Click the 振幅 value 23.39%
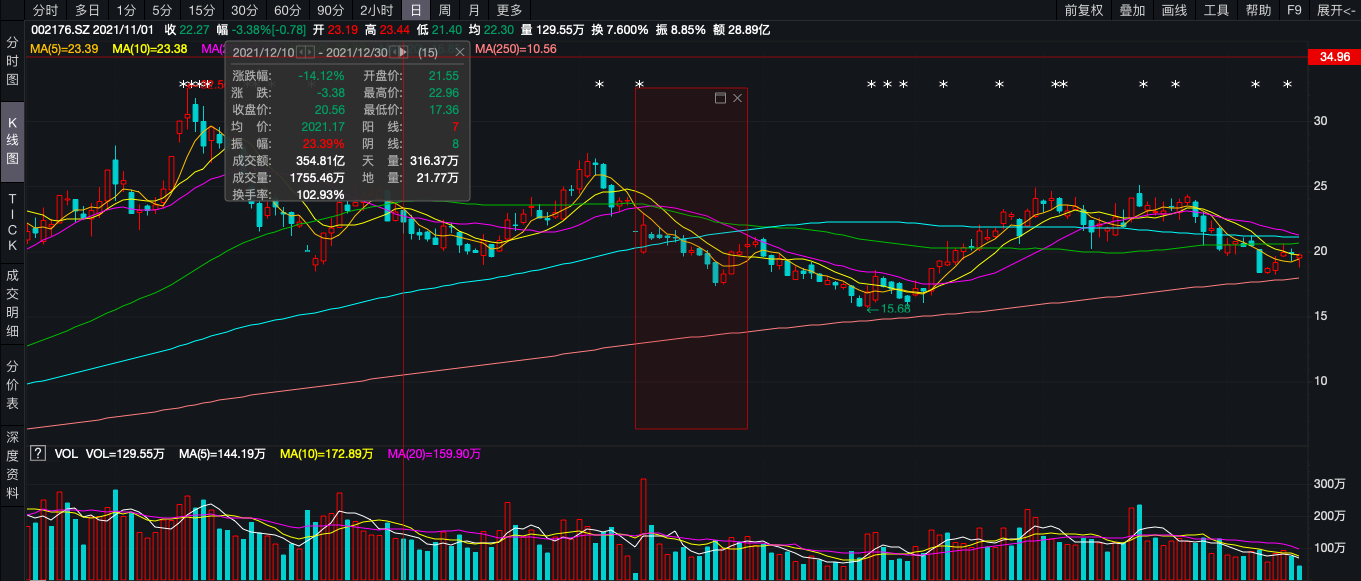 pyautogui.click(x=324, y=144)
